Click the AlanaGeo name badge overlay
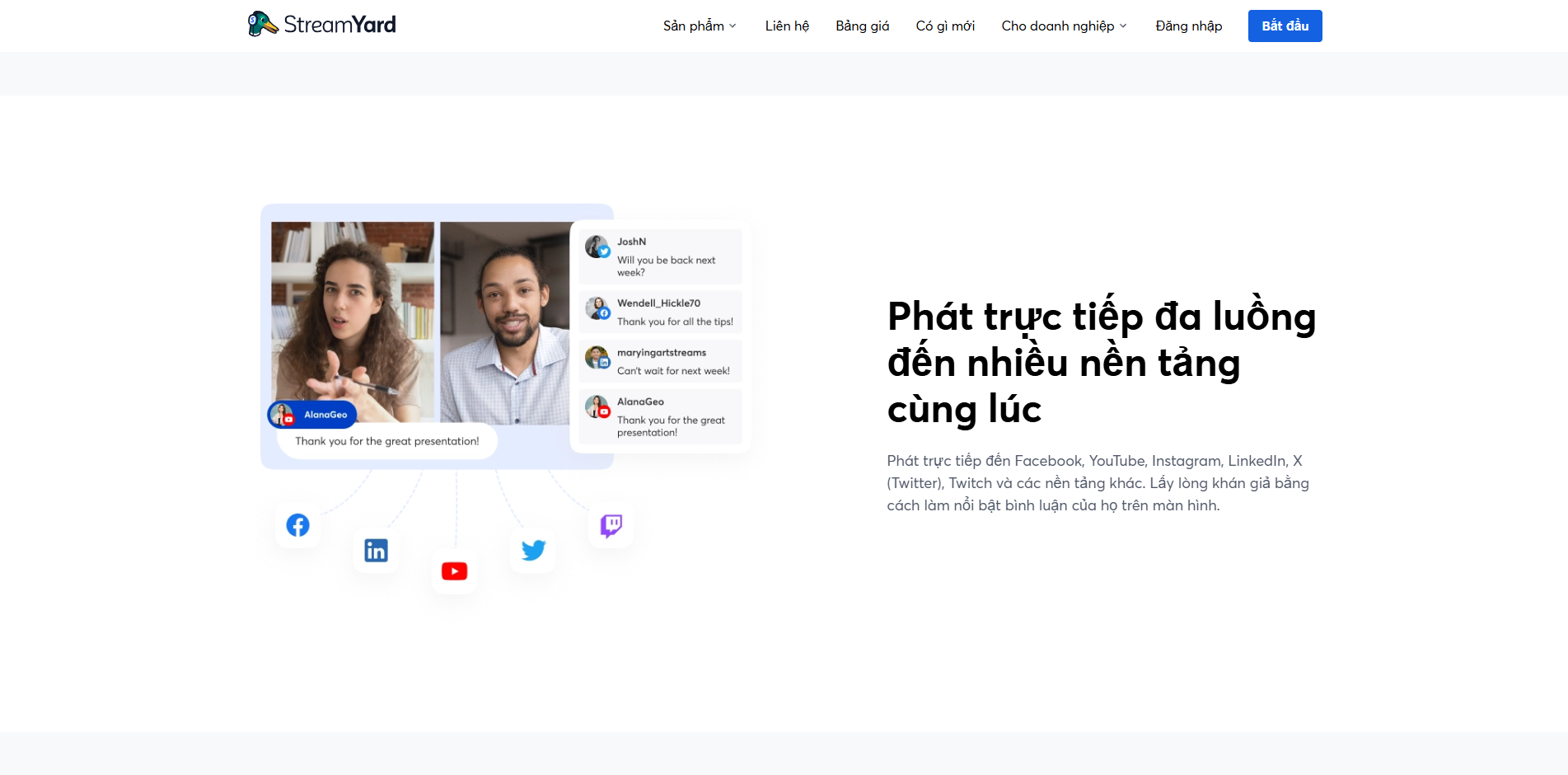Viewport: 1568px width, 775px height. (x=313, y=415)
